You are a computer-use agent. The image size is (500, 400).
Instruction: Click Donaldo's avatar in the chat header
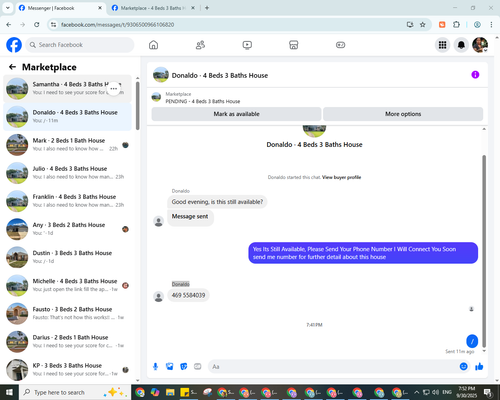[161, 75]
